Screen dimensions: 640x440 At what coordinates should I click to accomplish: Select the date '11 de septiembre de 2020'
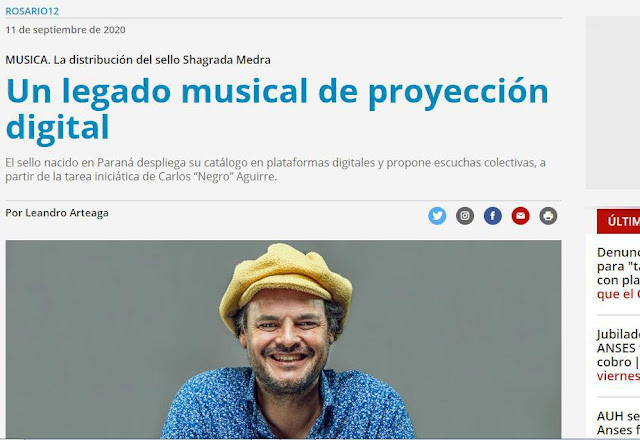click(x=65, y=30)
